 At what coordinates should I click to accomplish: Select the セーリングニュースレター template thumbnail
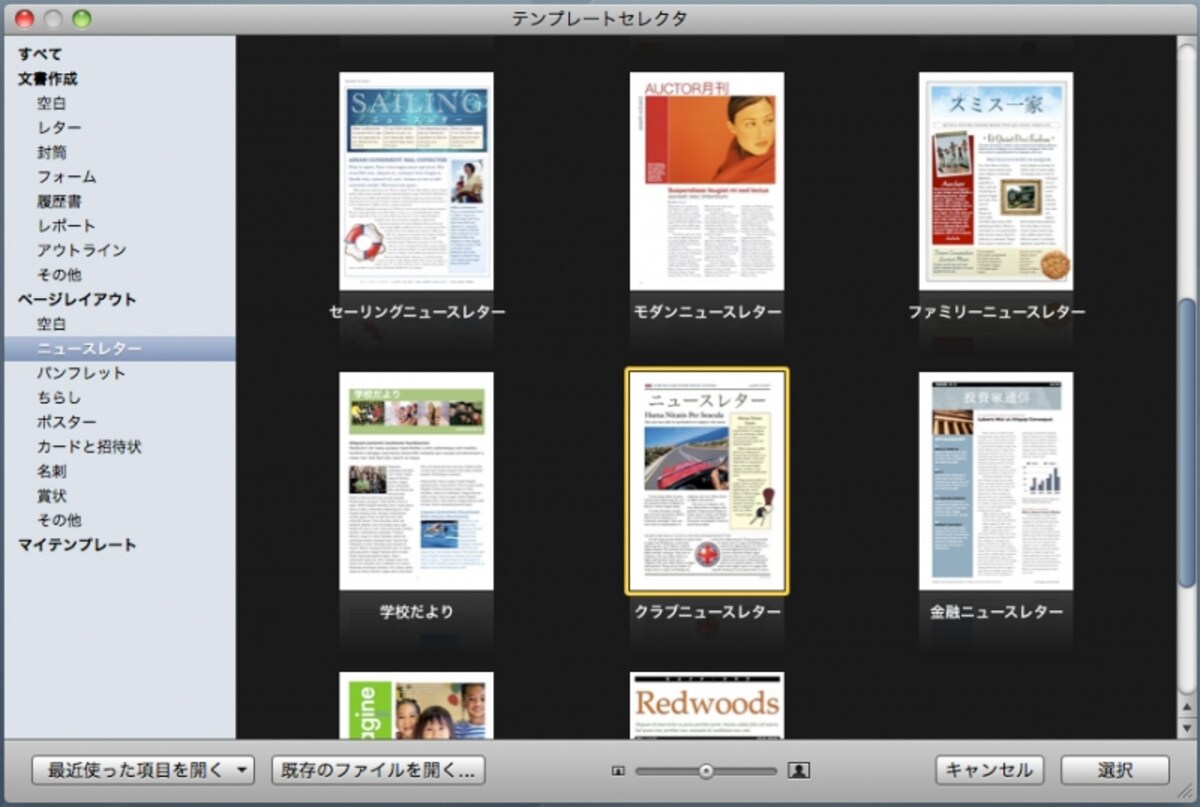417,181
